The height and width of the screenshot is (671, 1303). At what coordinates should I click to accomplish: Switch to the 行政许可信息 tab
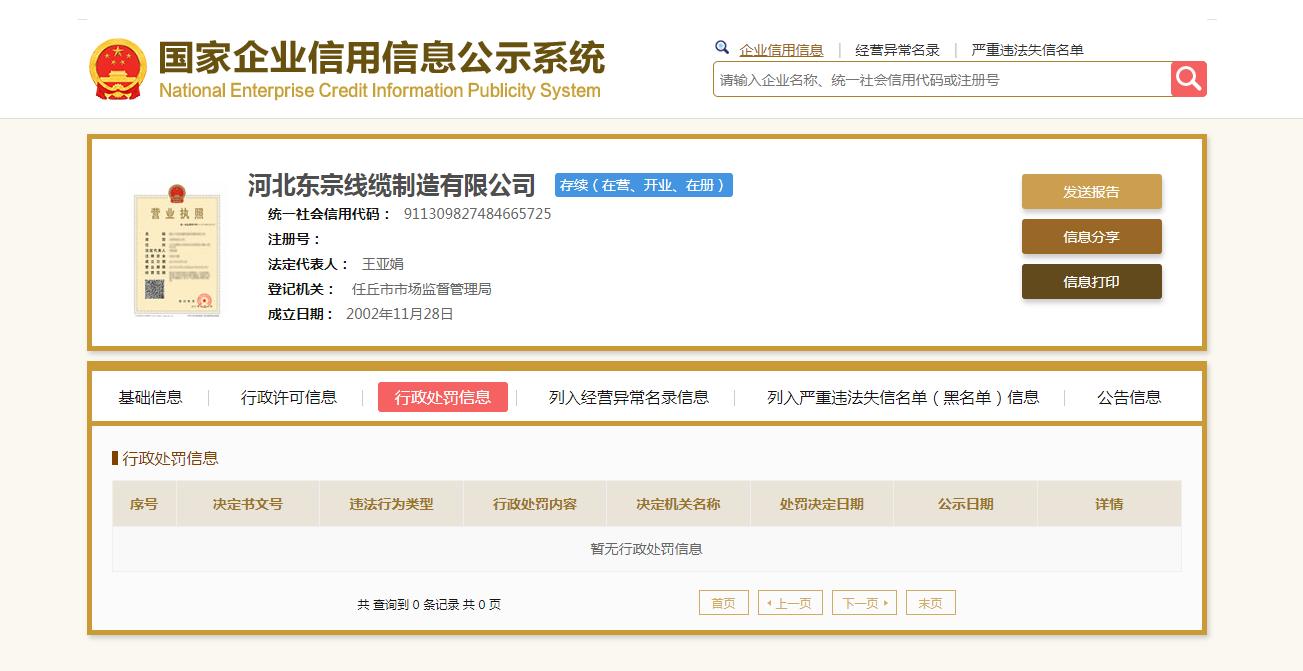coord(289,397)
